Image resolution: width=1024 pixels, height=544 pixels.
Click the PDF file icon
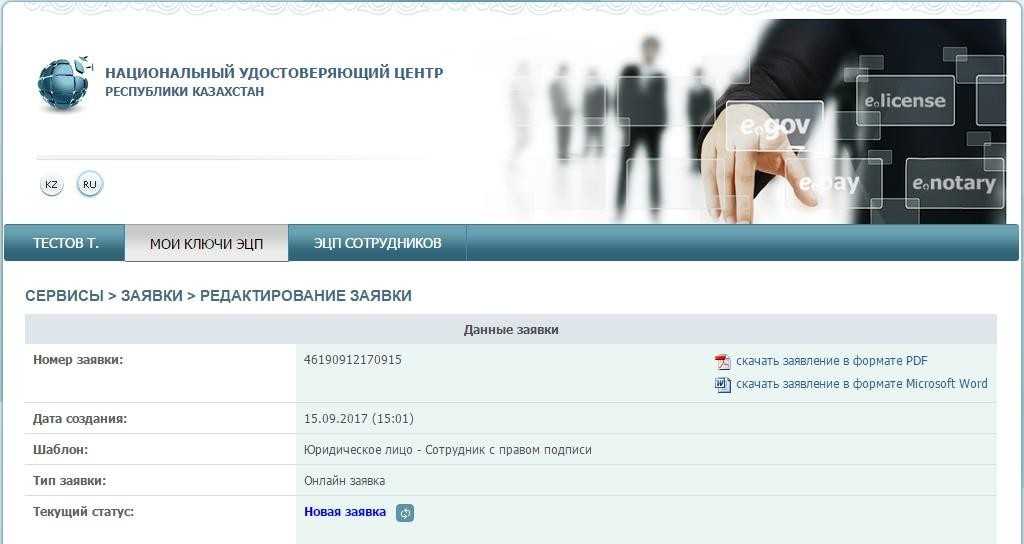[722, 362]
